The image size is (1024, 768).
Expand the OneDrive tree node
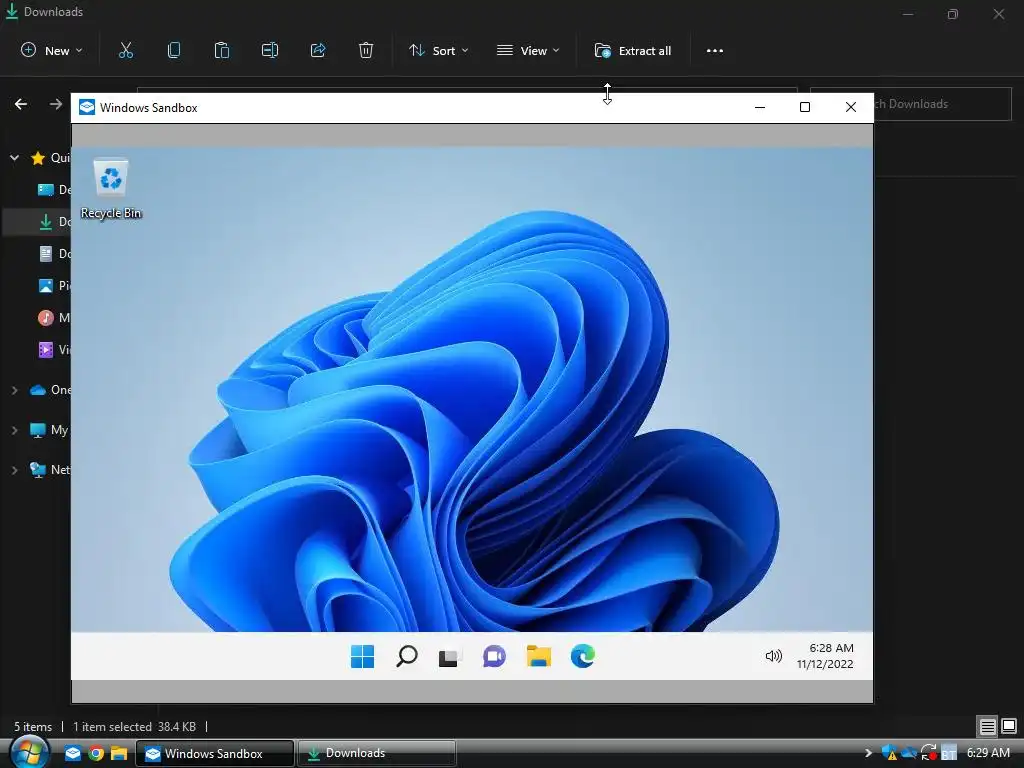point(14,390)
